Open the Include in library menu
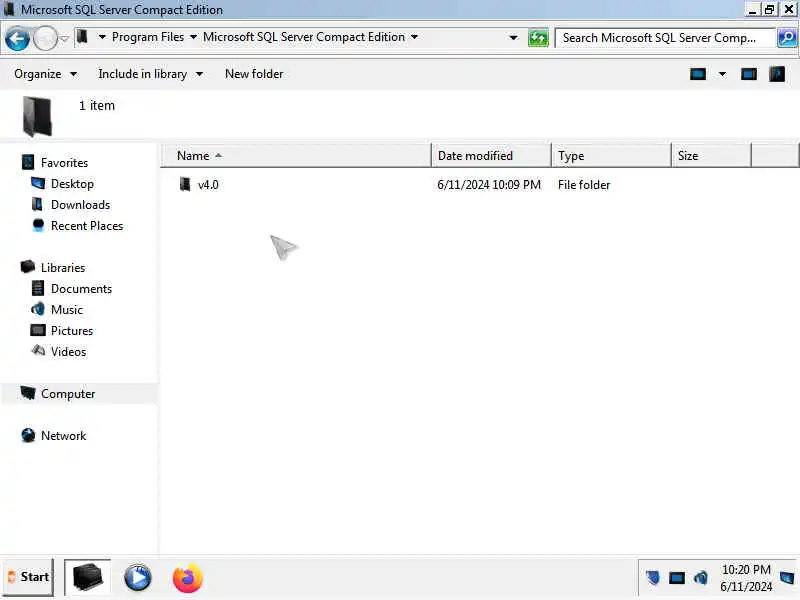Viewport: 800px width, 600px height. click(x=151, y=74)
